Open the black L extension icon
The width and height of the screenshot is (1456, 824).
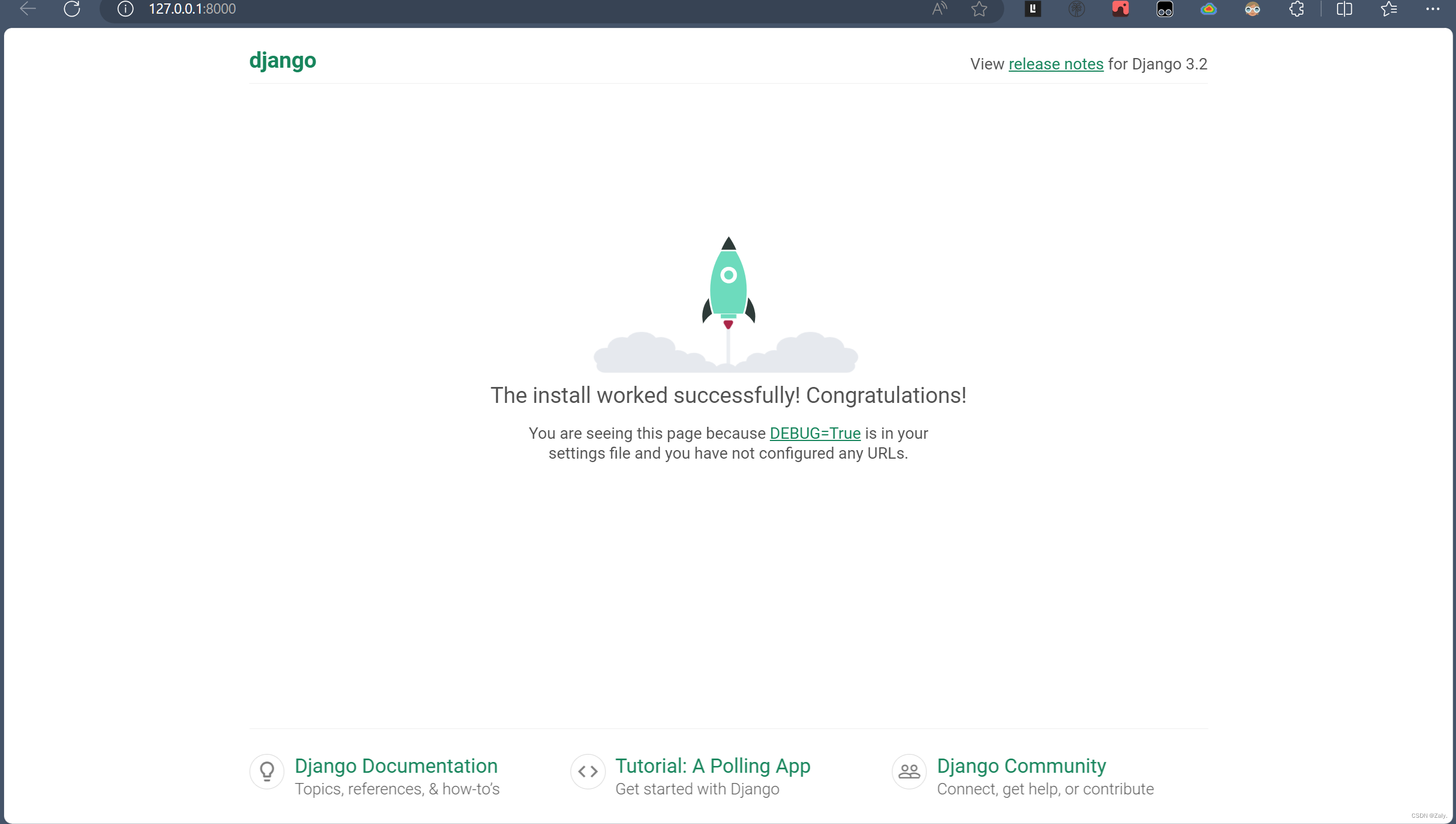1033,9
